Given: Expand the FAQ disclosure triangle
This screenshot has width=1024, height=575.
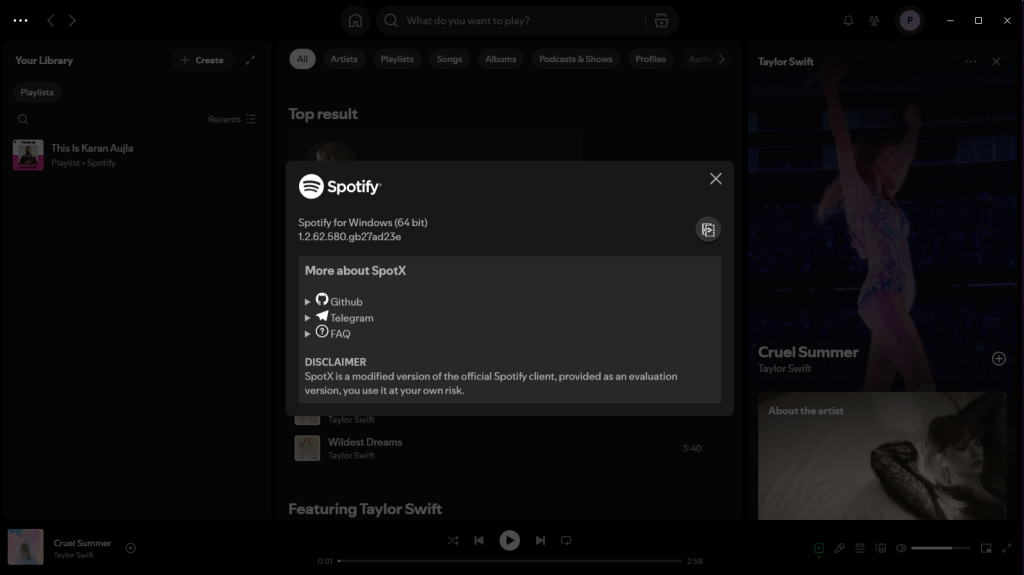Looking at the screenshot, I should click(308, 334).
